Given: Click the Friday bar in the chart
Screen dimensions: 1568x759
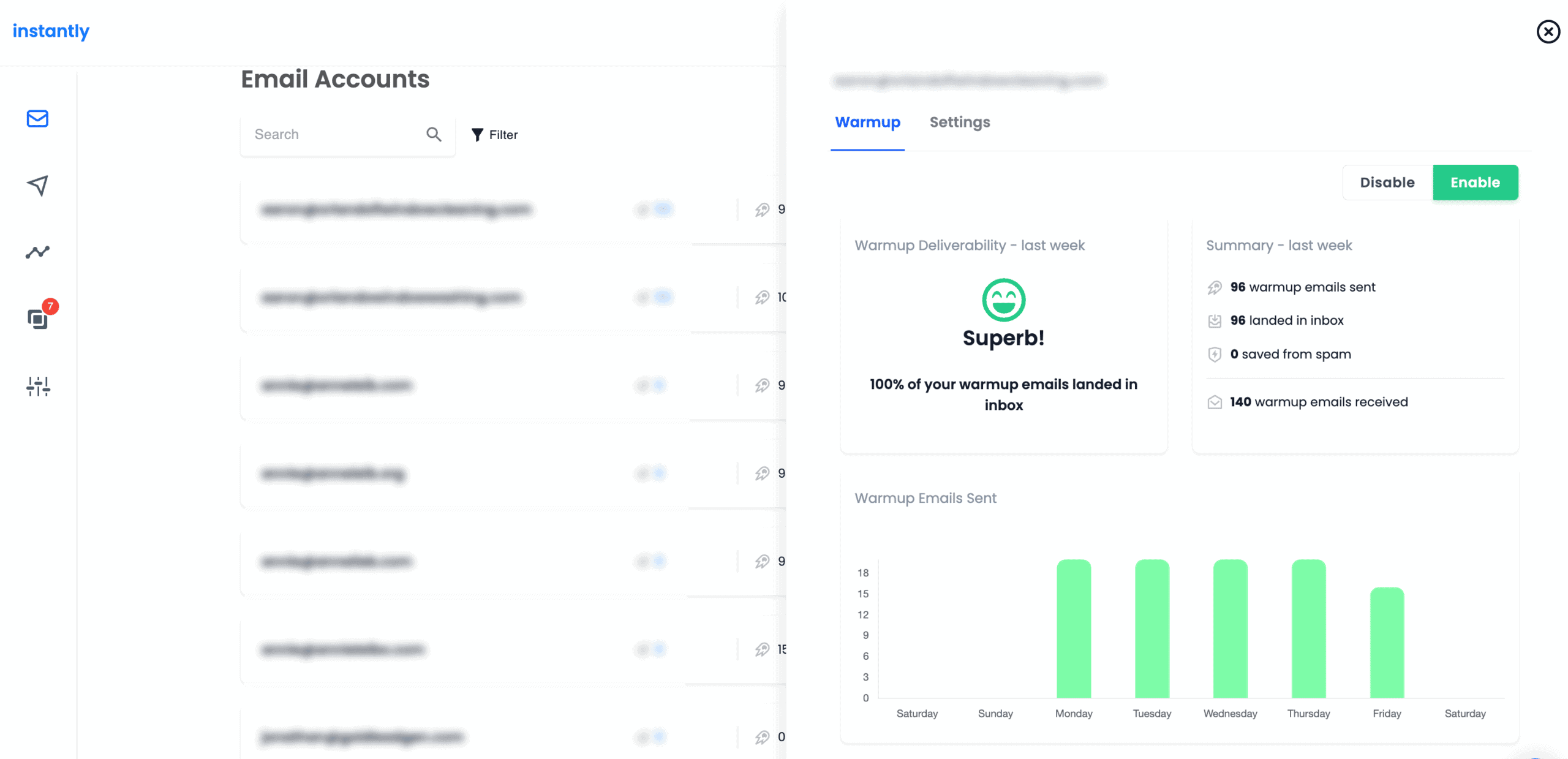Looking at the screenshot, I should click(1387, 643).
